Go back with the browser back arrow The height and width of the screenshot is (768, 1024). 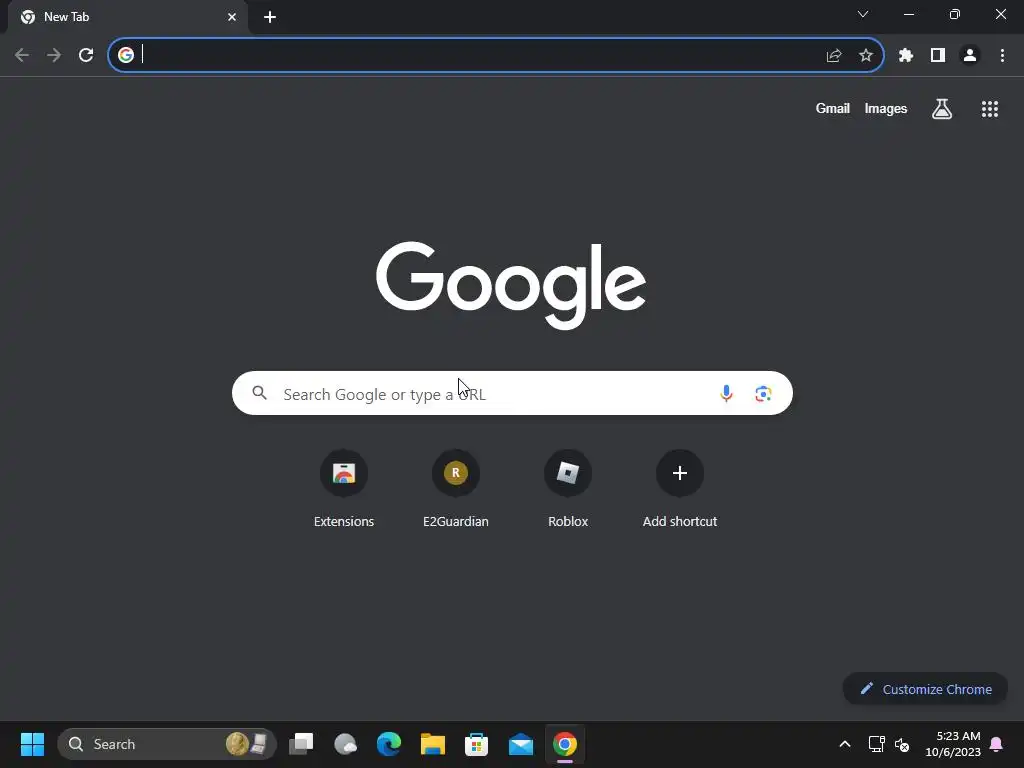(22, 56)
